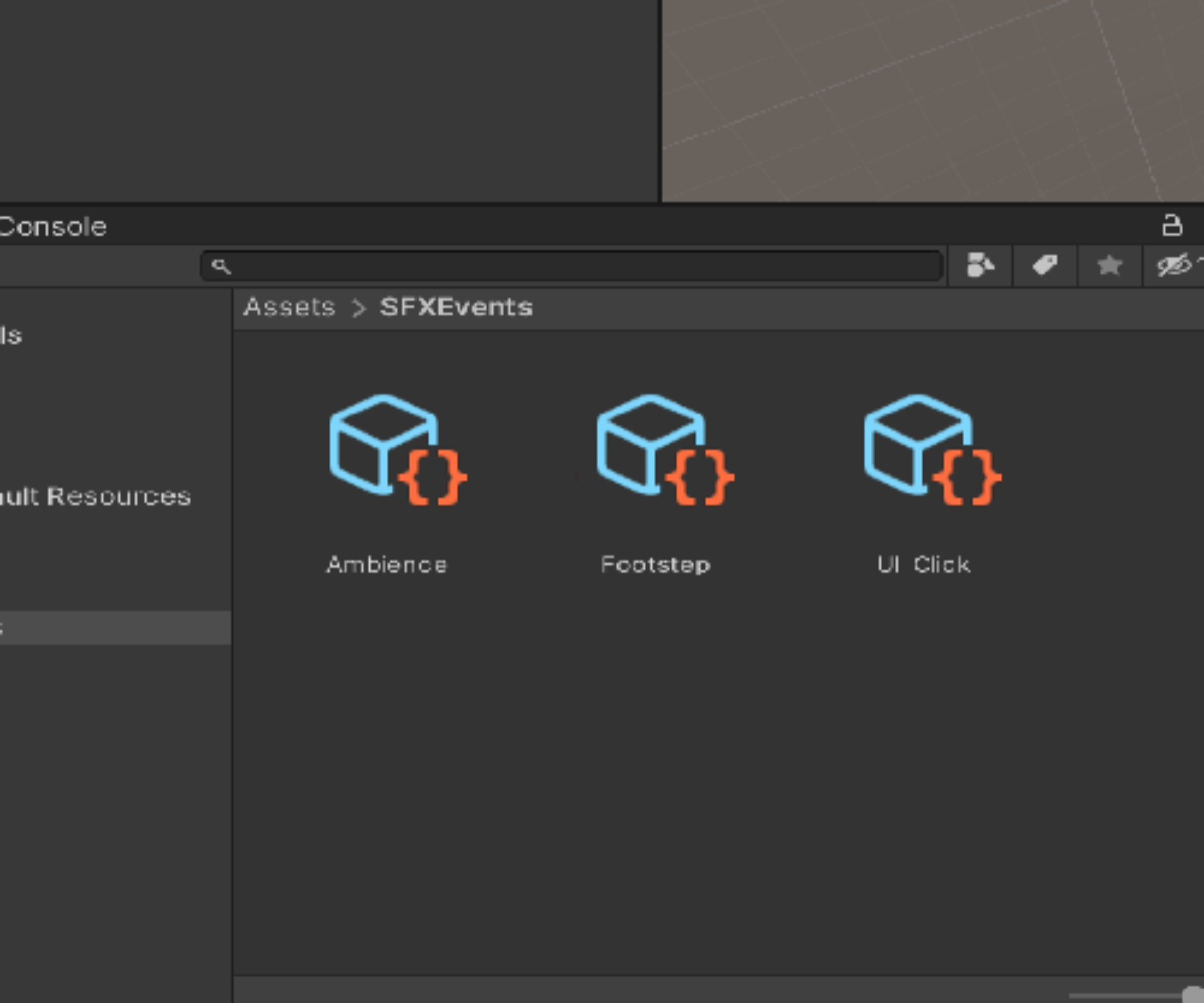Click the Search by Type icon
The width and height of the screenshot is (1204, 1003).
click(x=979, y=266)
